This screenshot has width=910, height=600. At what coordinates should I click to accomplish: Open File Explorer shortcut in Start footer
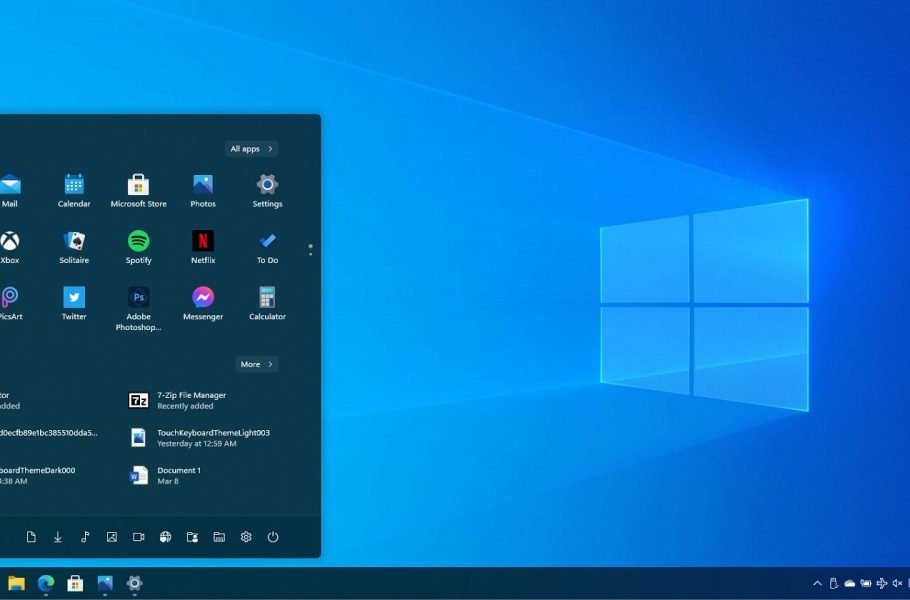tap(219, 537)
